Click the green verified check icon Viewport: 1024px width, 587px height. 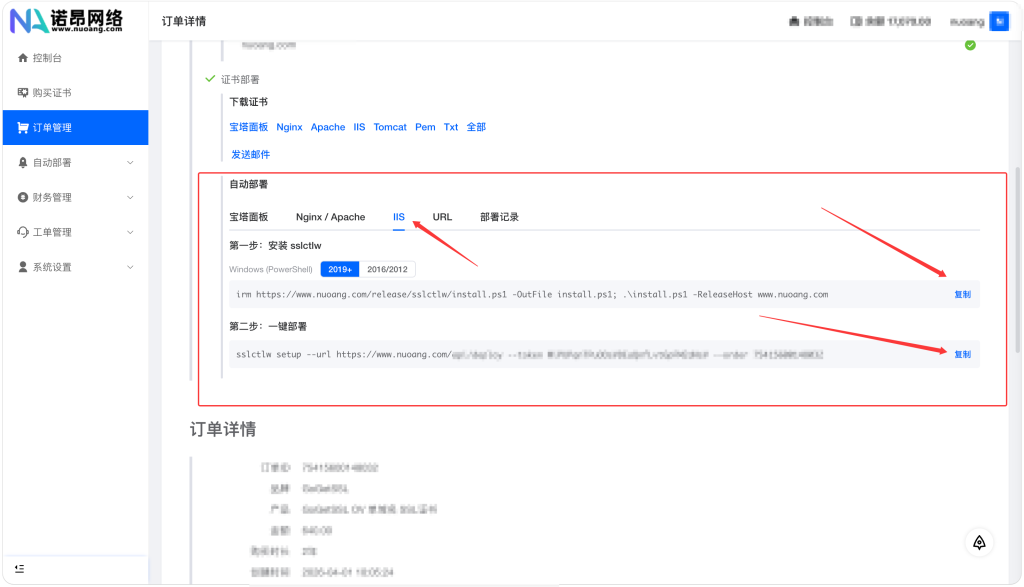click(x=970, y=45)
